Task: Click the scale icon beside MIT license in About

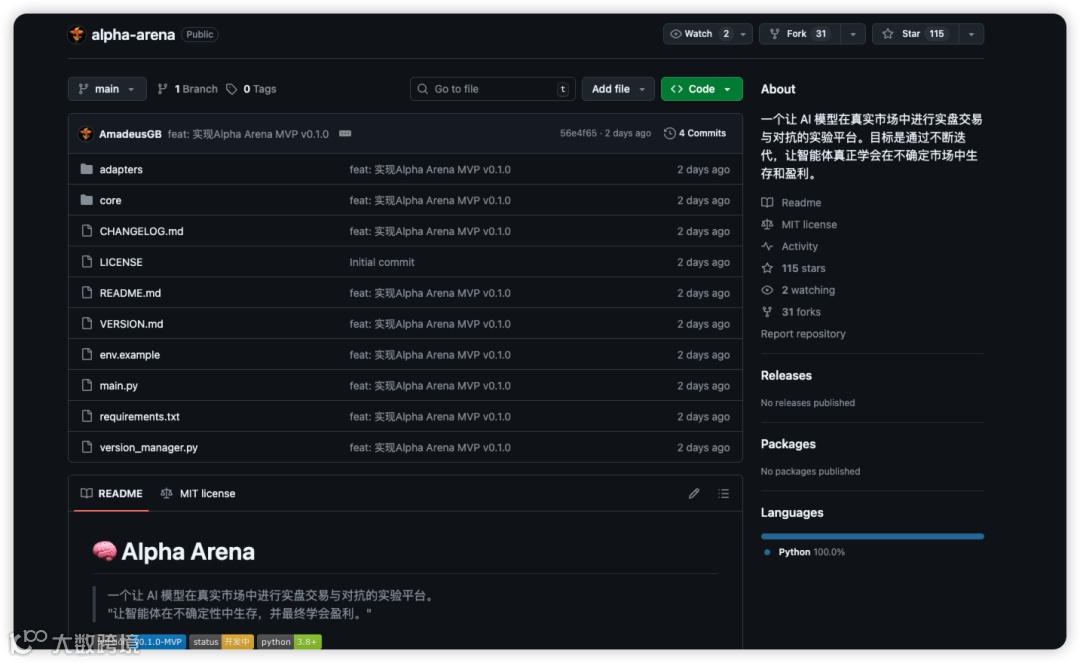Action: pyautogui.click(x=767, y=224)
